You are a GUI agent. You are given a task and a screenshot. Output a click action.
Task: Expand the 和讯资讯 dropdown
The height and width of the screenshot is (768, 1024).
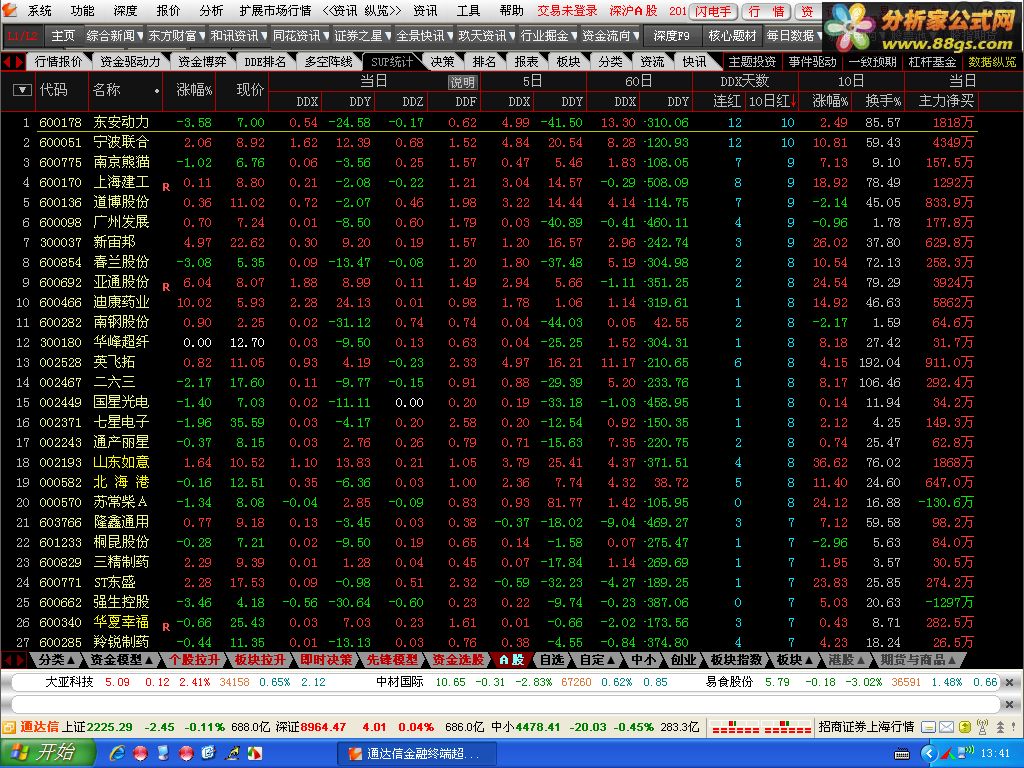tap(264, 36)
